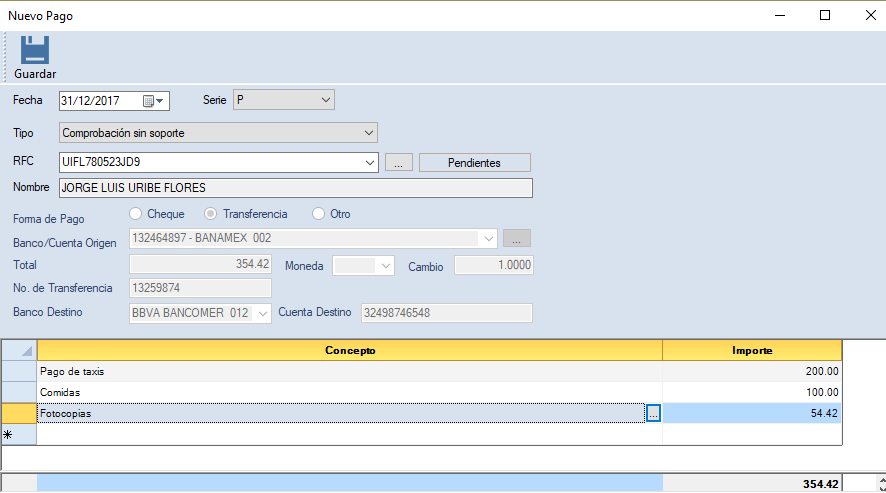
Task: Expand the RFC combo box
Action: point(370,162)
